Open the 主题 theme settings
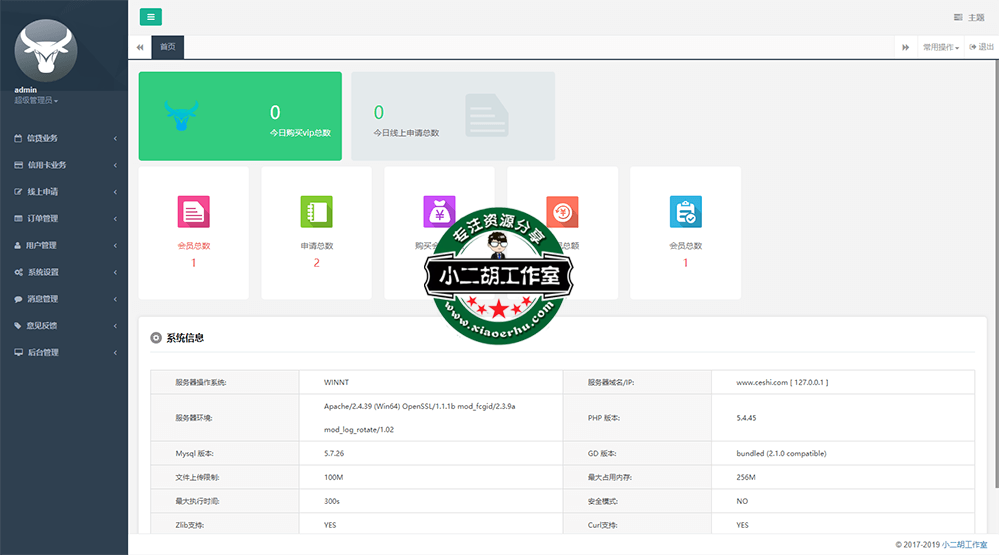Viewport: 999px width, 555px height. pyautogui.click(x=969, y=18)
